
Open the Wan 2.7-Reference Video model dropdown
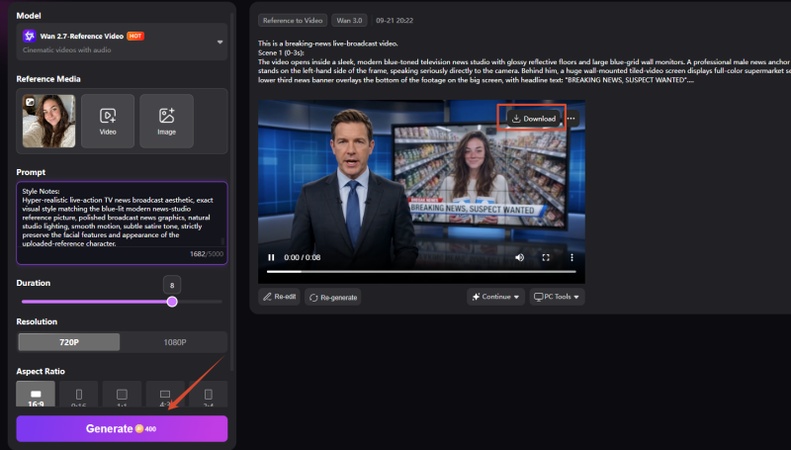click(x=122, y=42)
